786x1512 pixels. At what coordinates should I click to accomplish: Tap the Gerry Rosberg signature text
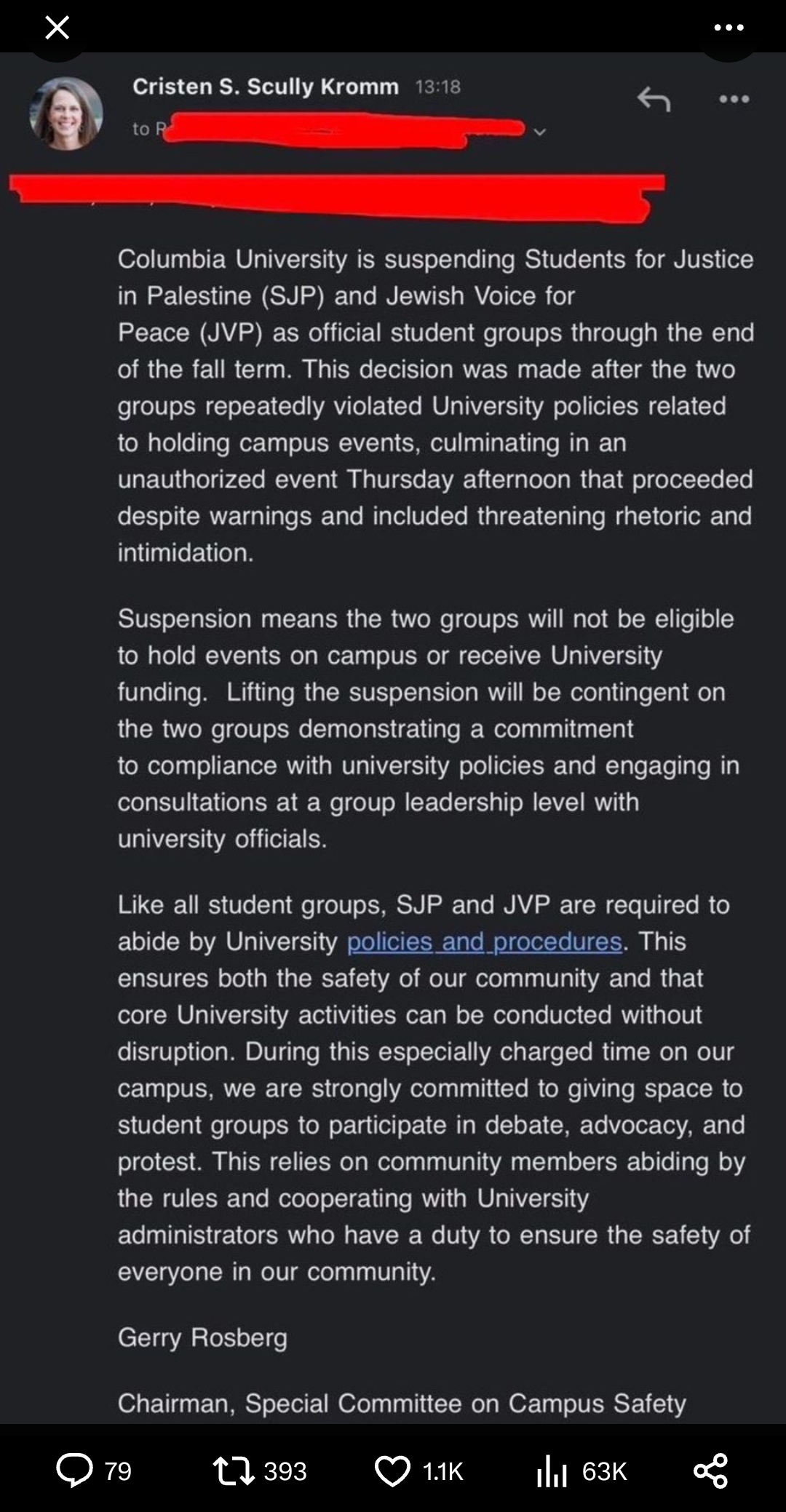pos(202,1337)
